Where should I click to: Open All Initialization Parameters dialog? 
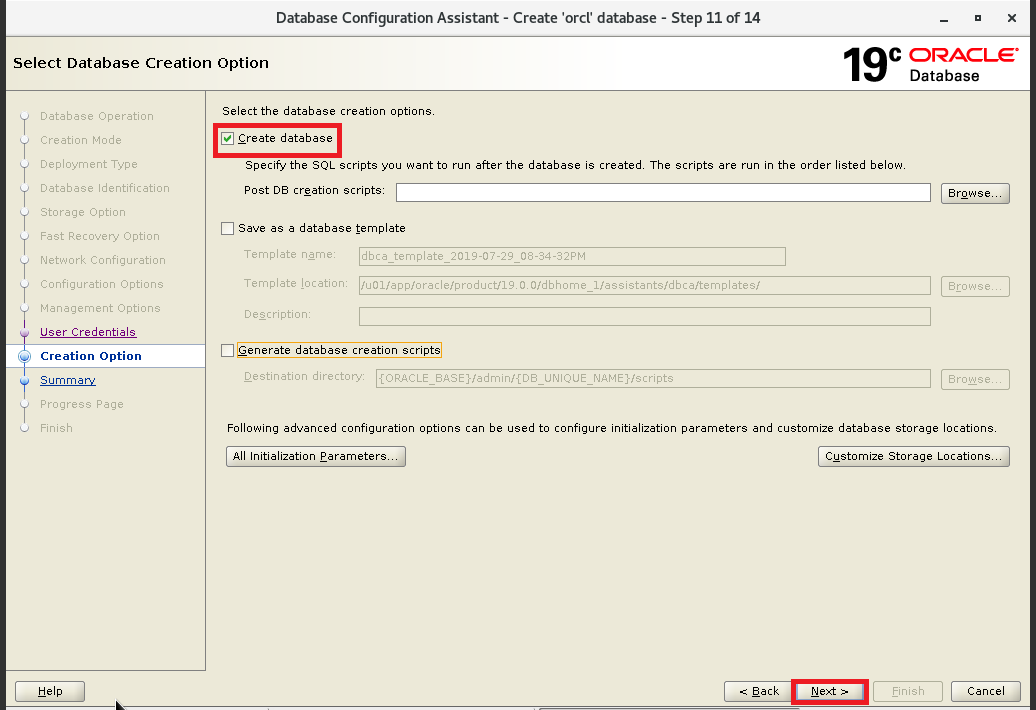(x=315, y=456)
